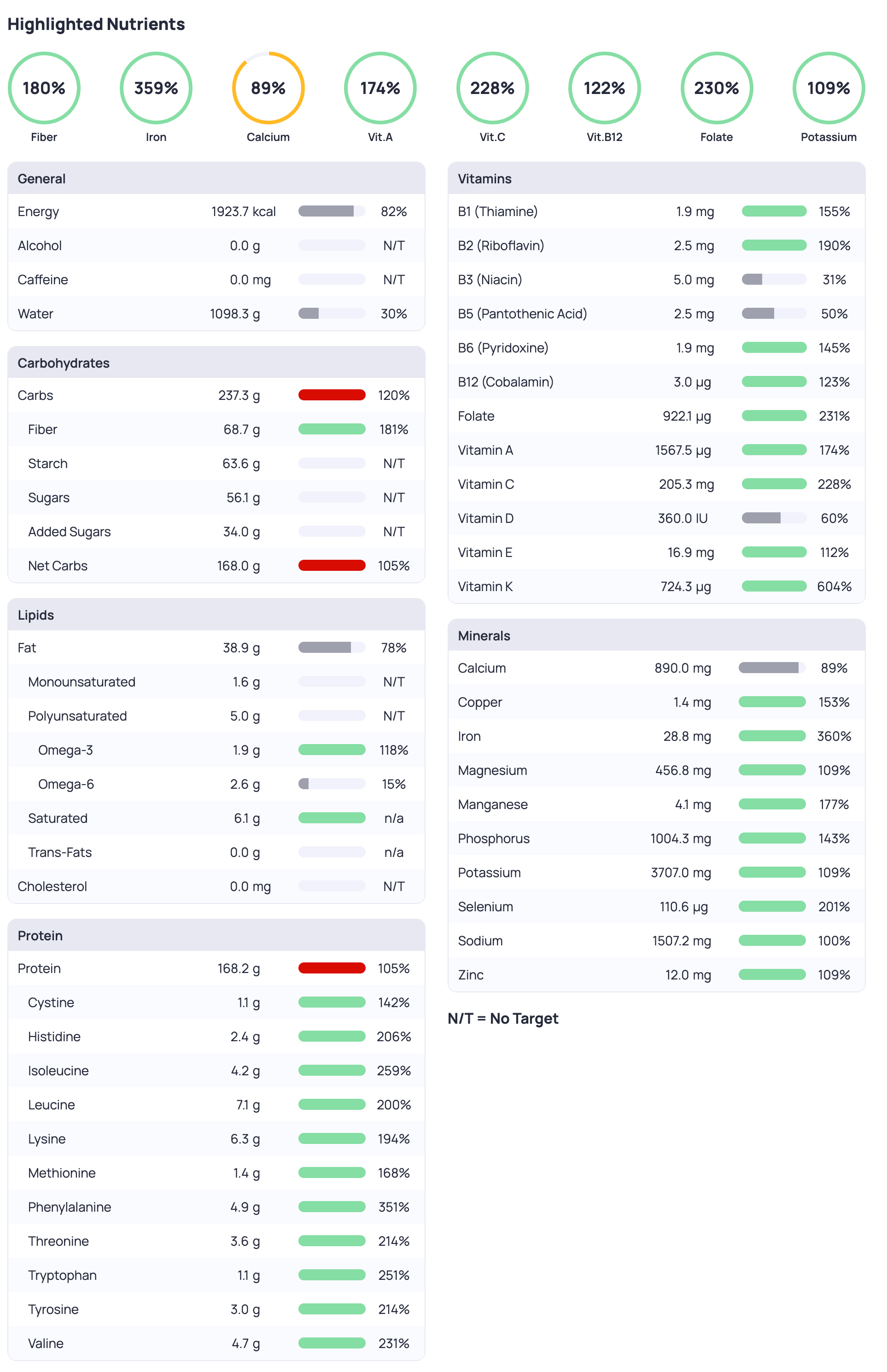Screen dimensions: 887x1372
Task: Click the Vit.B12 122% circular gauge
Action: tap(604, 88)
